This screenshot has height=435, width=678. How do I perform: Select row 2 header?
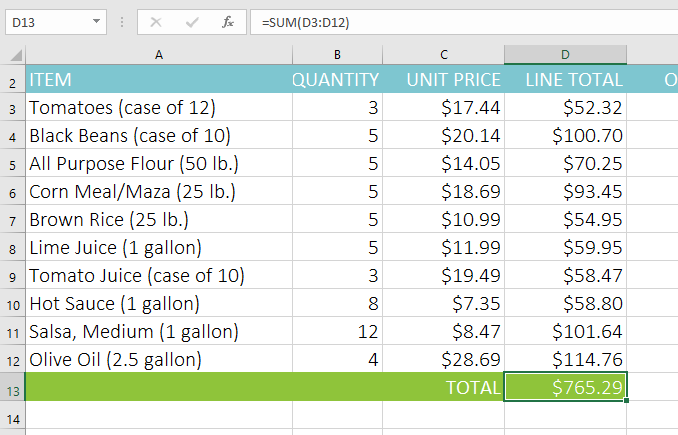click(x=12, y=80)
